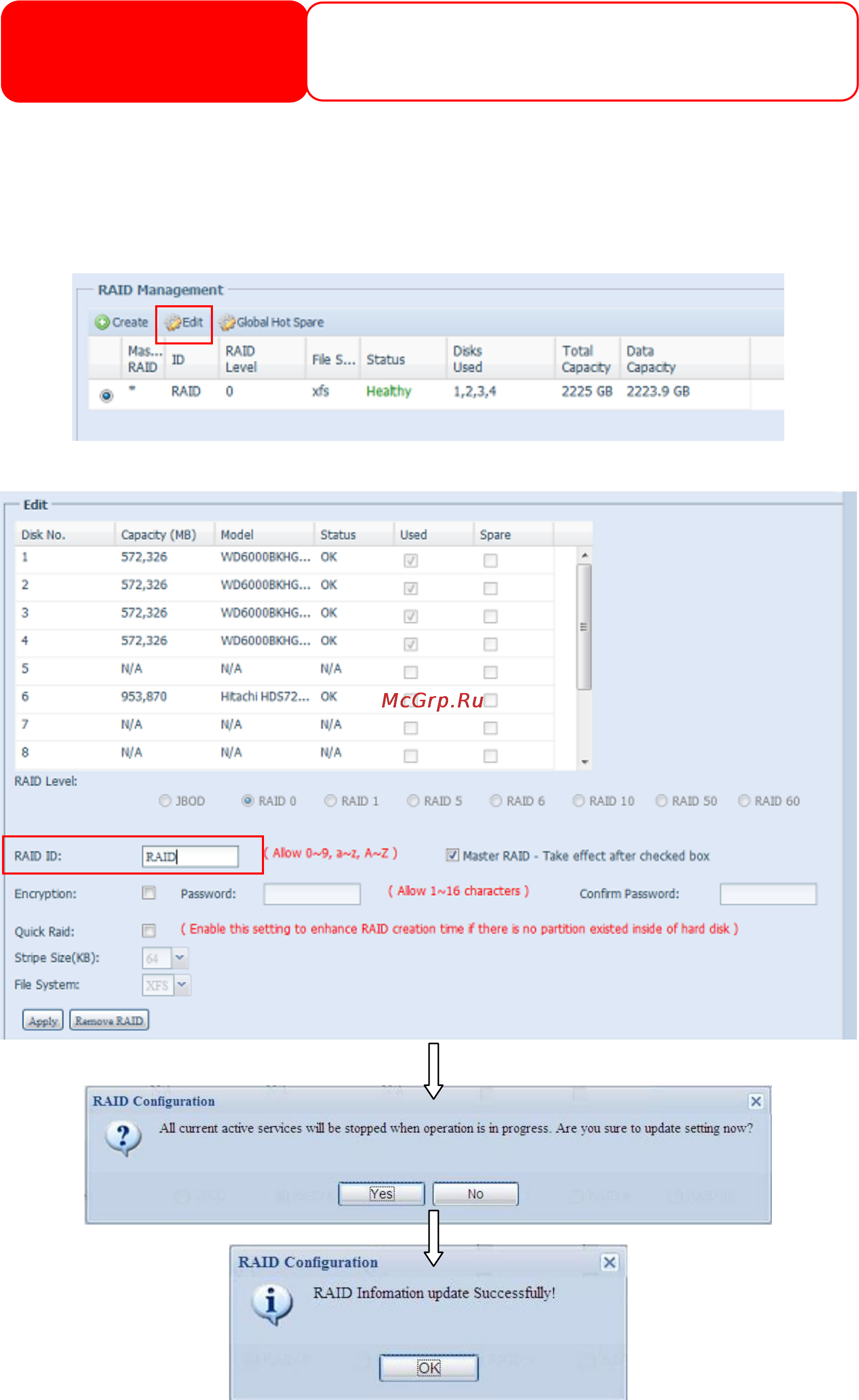The image size is (859, 1400).
Task: Click the Confirm Password input field
Action: [x=768, y=894]
